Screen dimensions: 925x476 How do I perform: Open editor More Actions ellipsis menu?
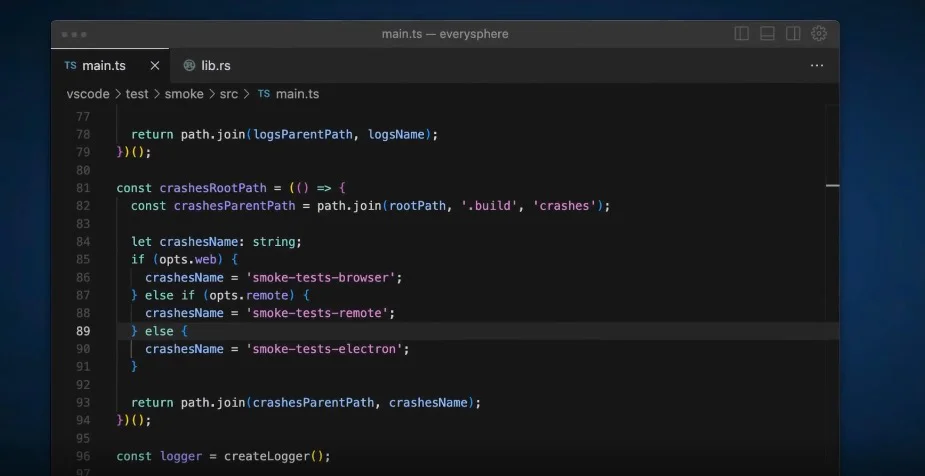tap(817, 65)
